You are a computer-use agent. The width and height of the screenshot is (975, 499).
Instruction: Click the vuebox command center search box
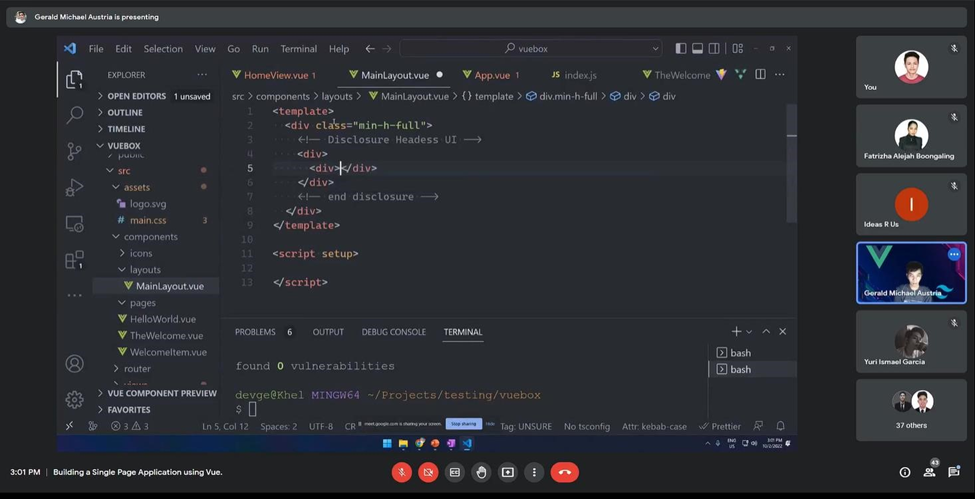(531, 49)
